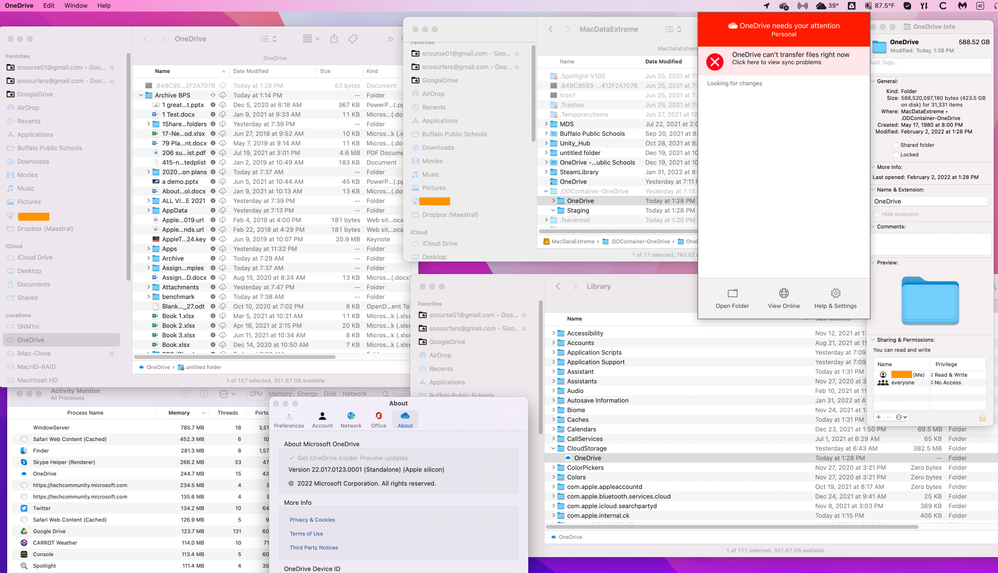Viewport: 998px width, 573px height.
Task: Click add user plus button in Sharing & Permissions
Action: (878, 417)
